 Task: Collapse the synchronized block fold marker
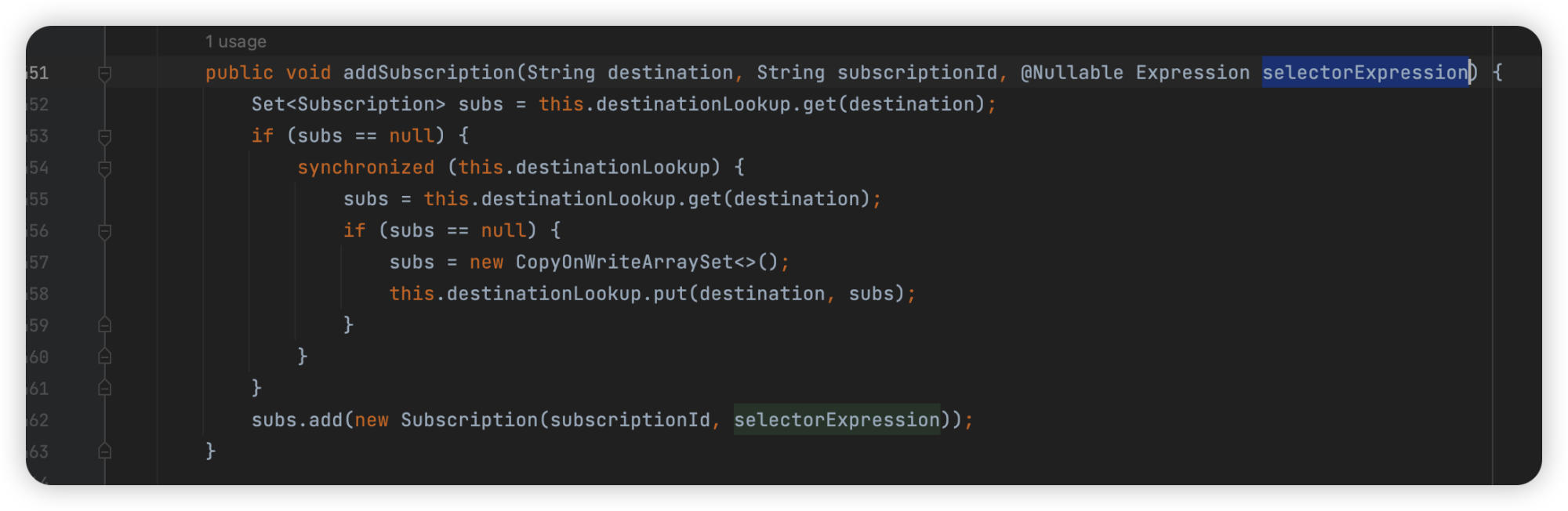104,168
